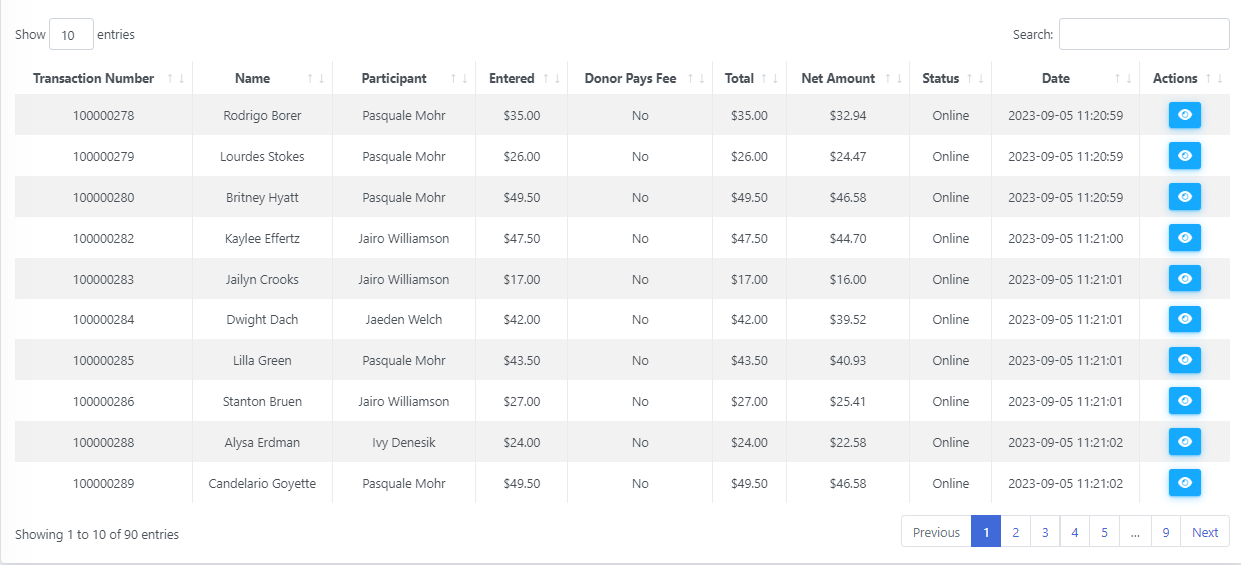
Task: Click eye icon for Candelario Goyette row
Action: pyautogui.click(x=1185, y=483)
